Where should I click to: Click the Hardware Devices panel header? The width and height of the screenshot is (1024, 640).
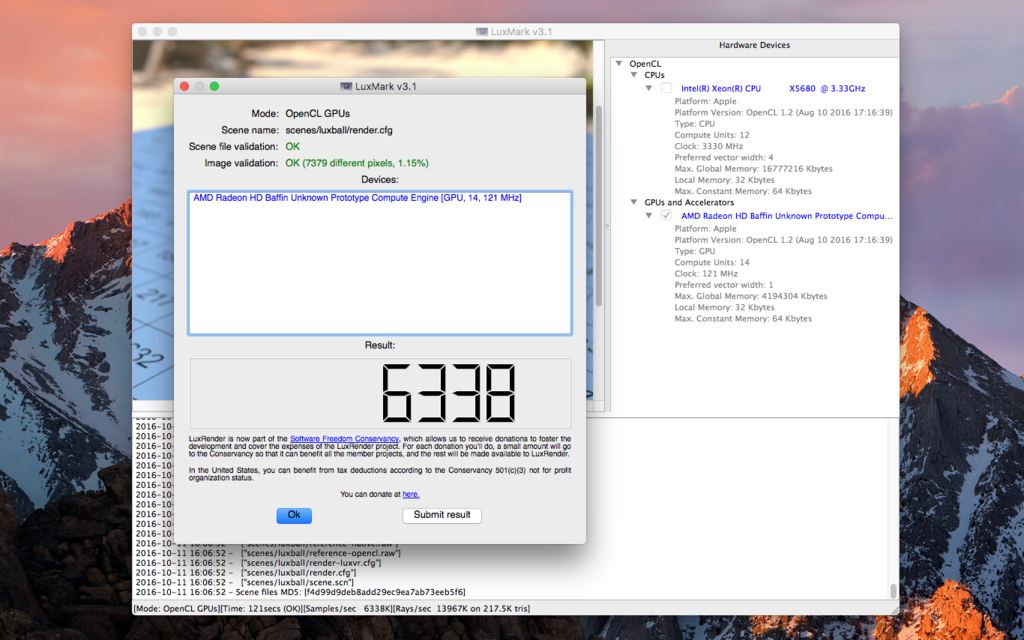tap(754, 45)
